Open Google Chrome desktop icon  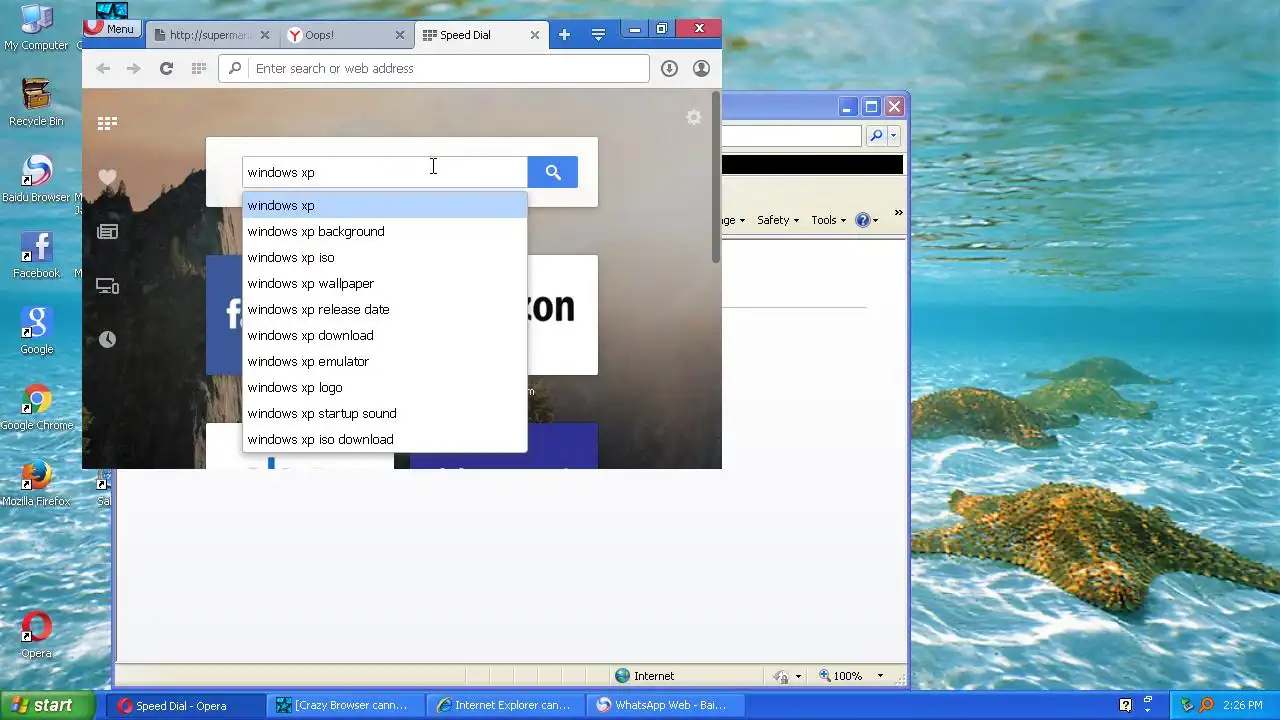(x=36, y=408)
